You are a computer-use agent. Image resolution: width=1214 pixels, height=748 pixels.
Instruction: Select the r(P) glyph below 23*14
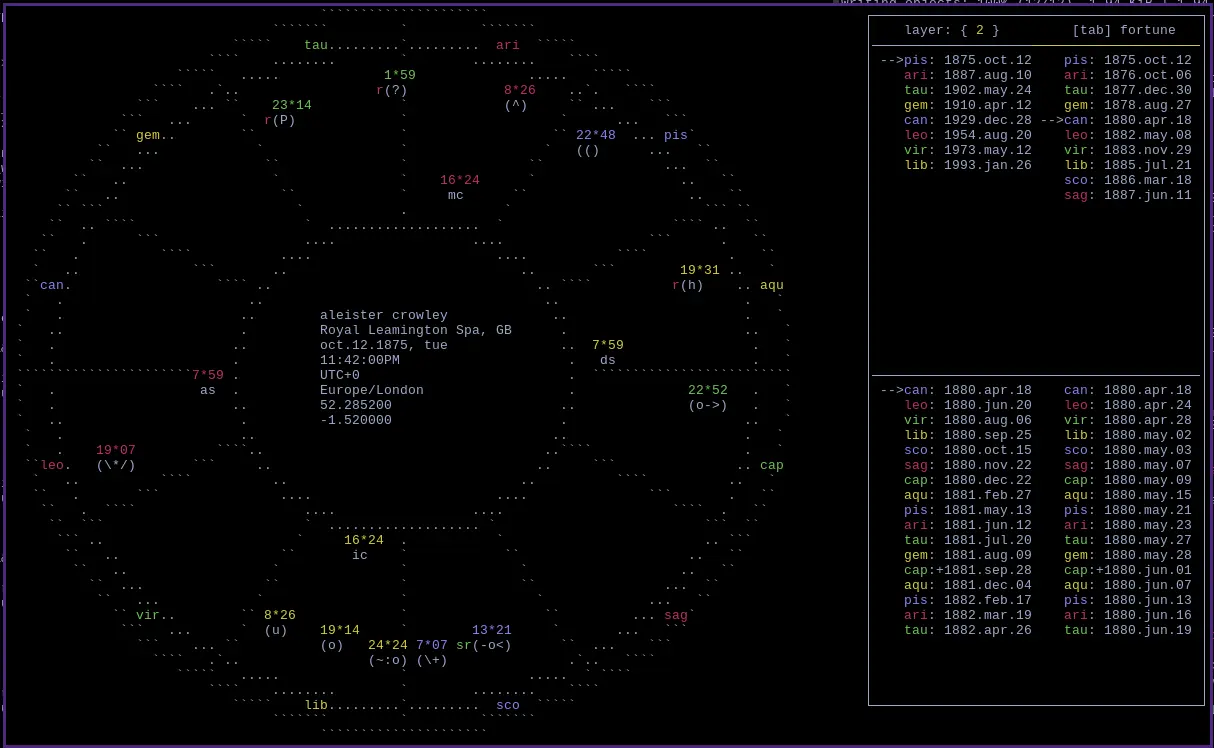(x=280, y=120)
